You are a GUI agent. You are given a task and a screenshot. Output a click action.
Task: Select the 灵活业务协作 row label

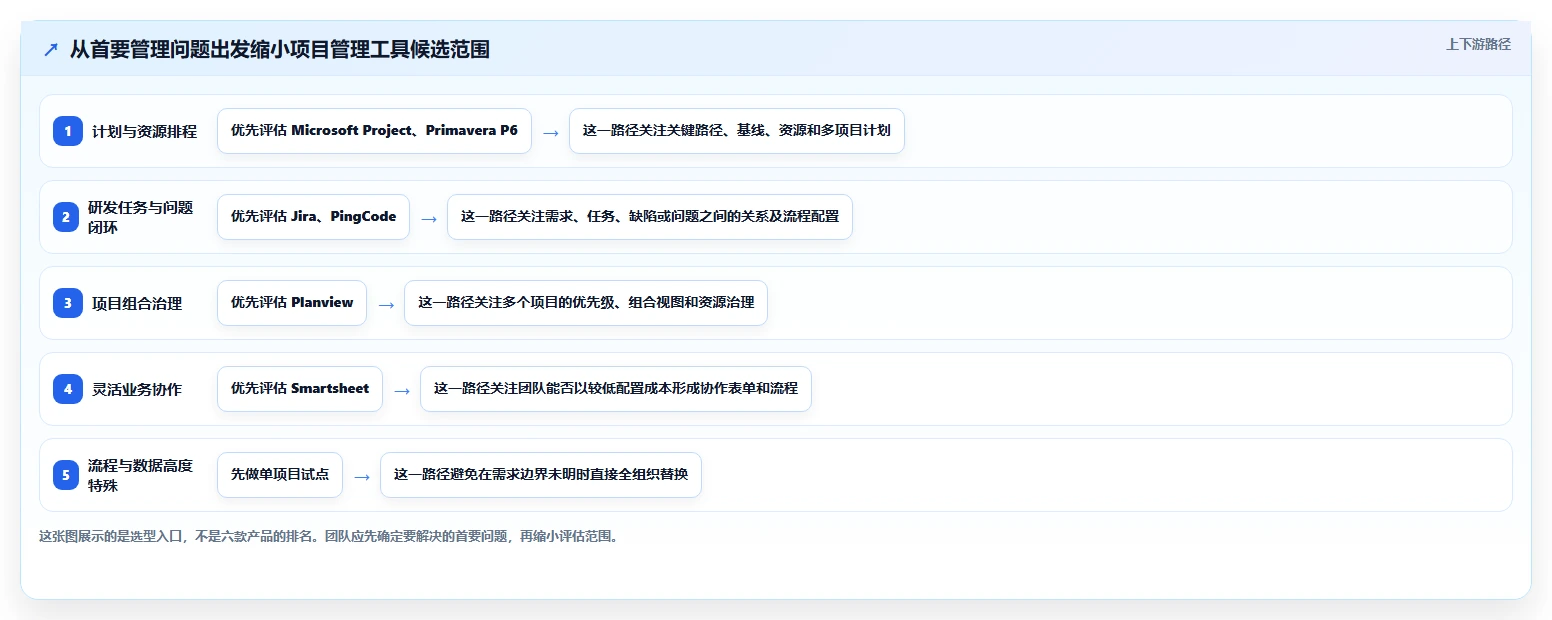click(x=137, y=389)
